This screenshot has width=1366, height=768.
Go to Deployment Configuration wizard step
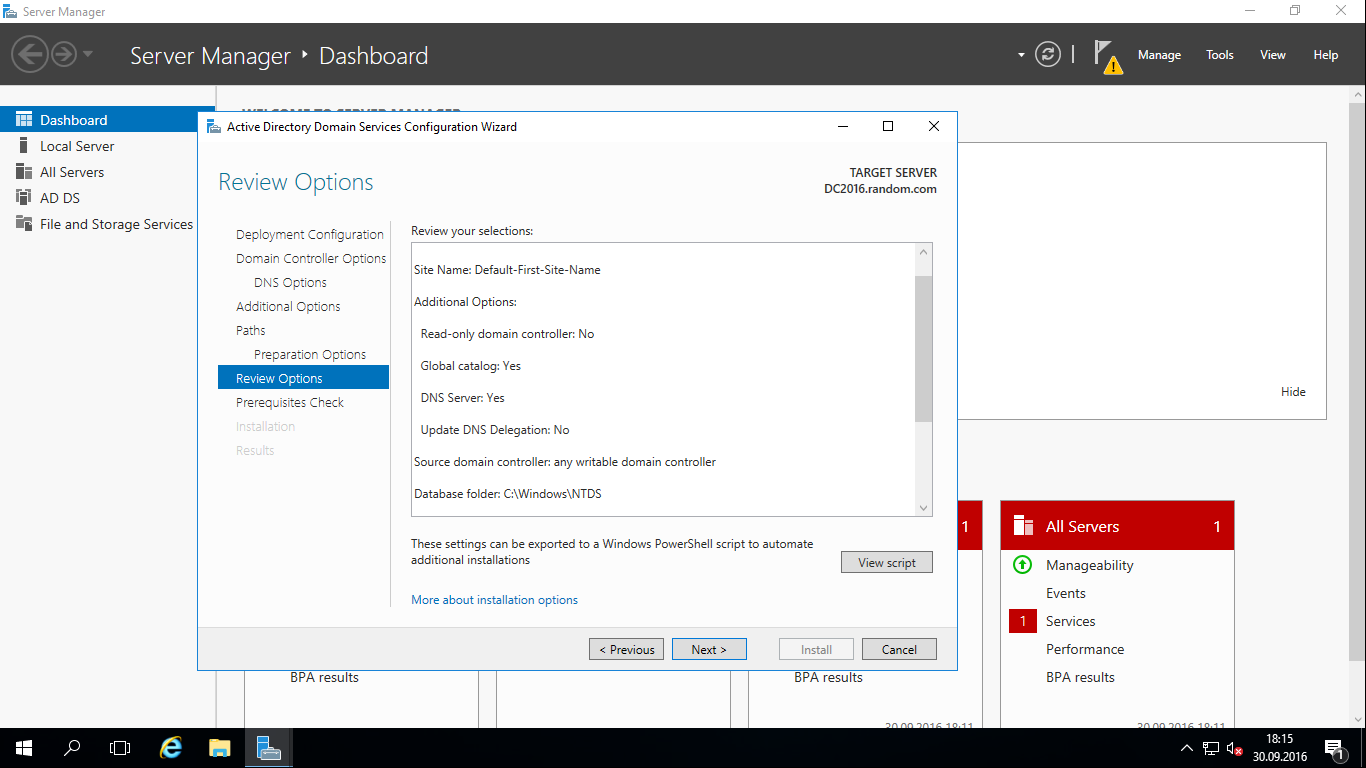[x=310, y=234]
